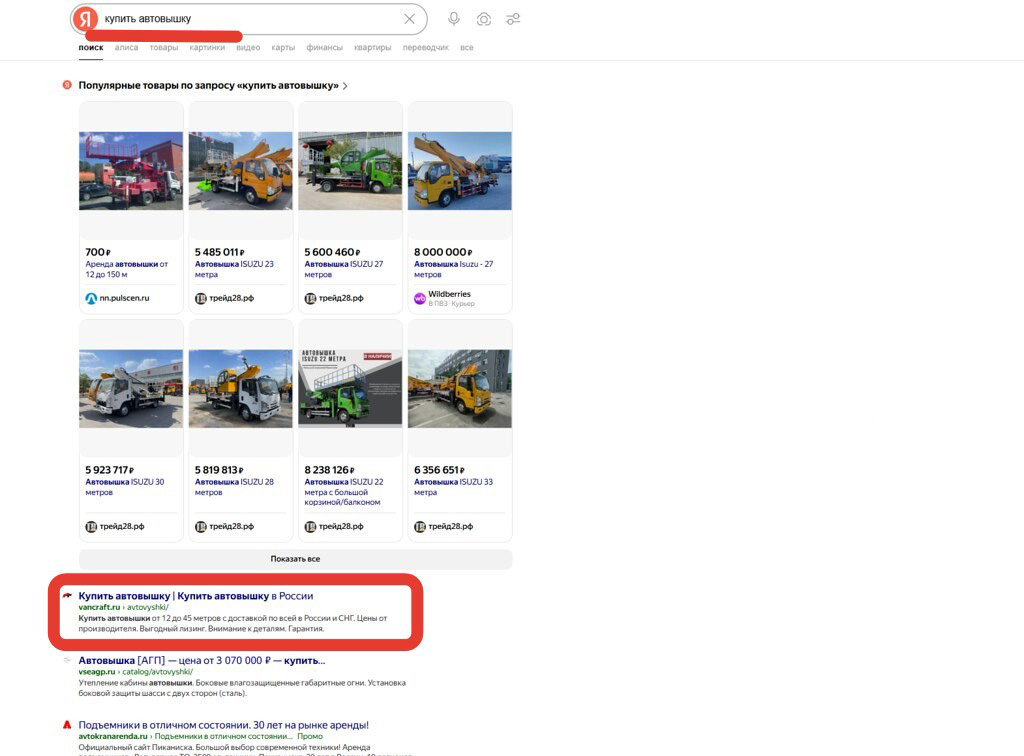Open ISUZU 30 метров product image
This screenshot has height=756, width=1024.
[x=131, y=389]
